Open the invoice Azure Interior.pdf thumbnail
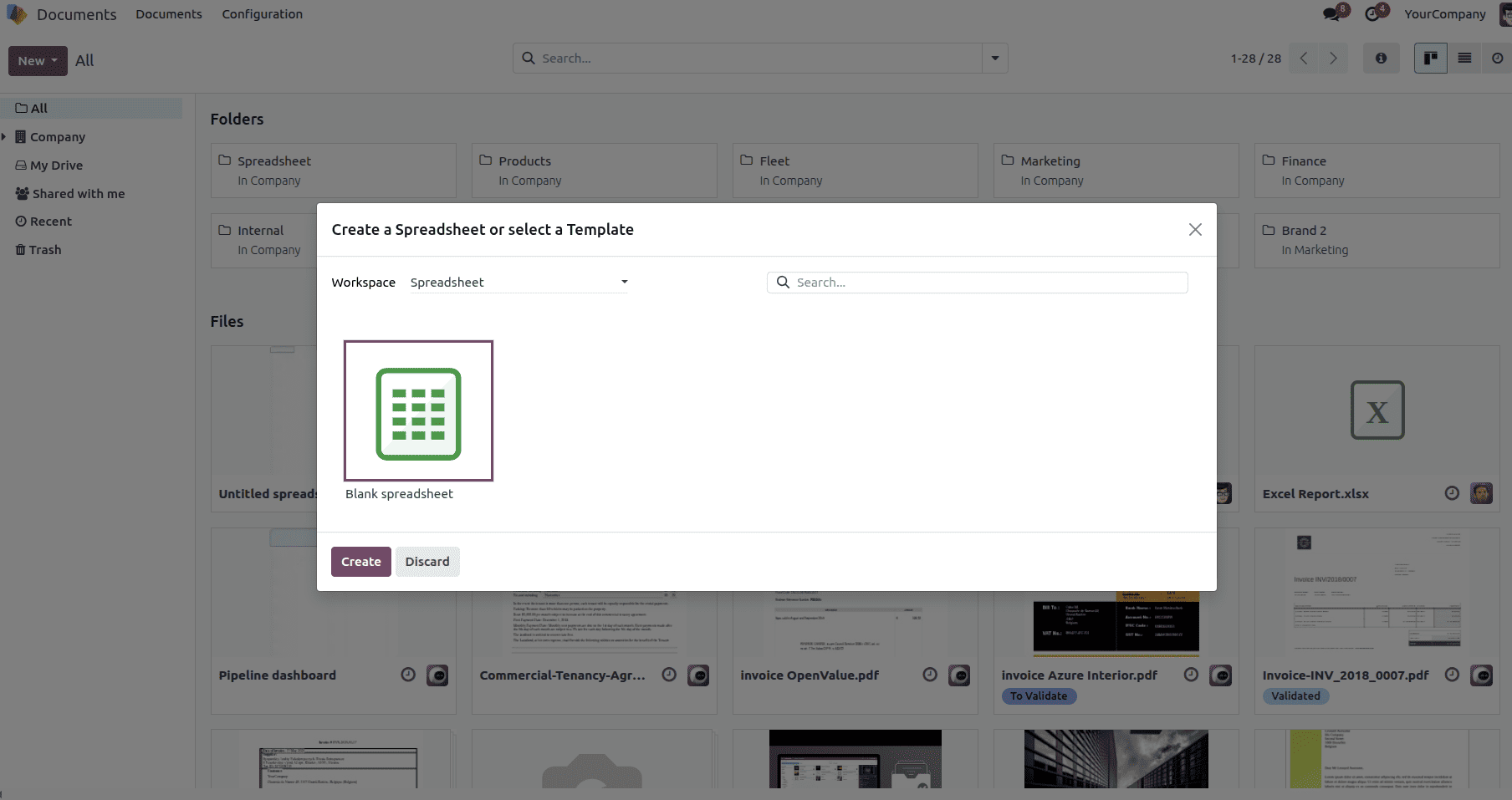The height and width of the screenshot is (800, 1512). 1116,623
